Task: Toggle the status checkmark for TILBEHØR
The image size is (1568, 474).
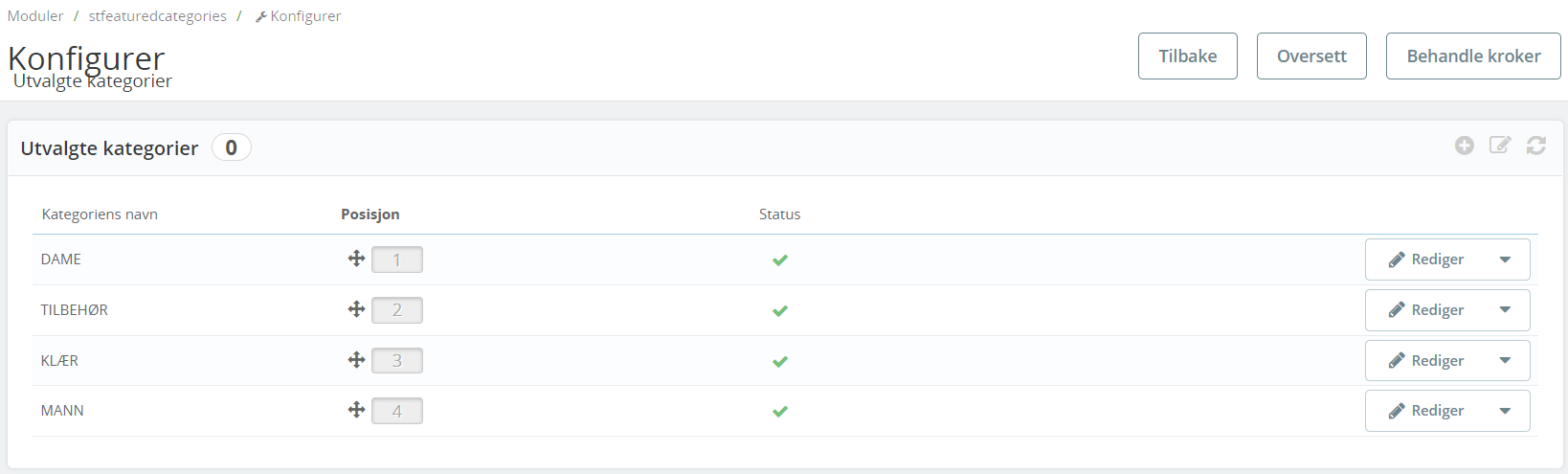Action: pos(780,310)
